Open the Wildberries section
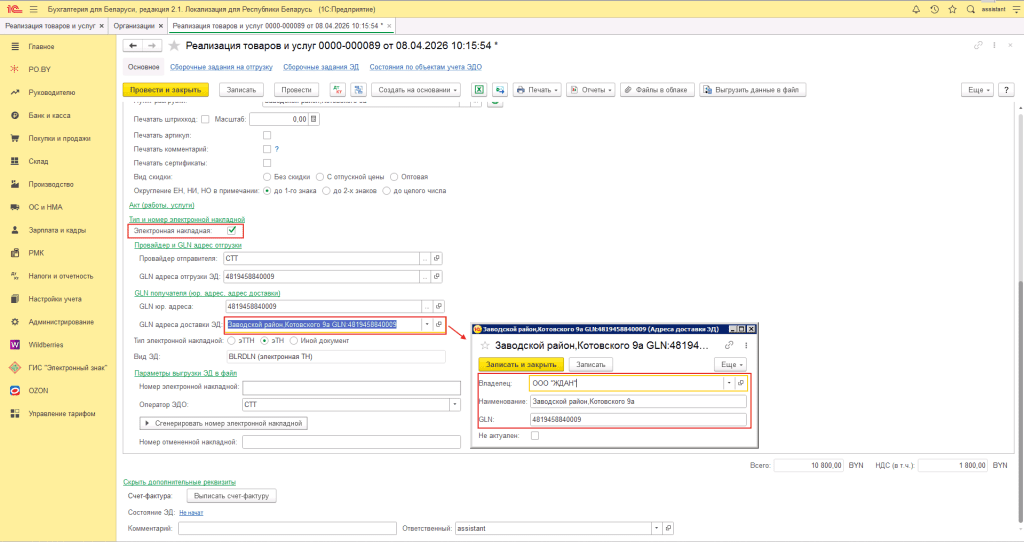 click(46, 345)
